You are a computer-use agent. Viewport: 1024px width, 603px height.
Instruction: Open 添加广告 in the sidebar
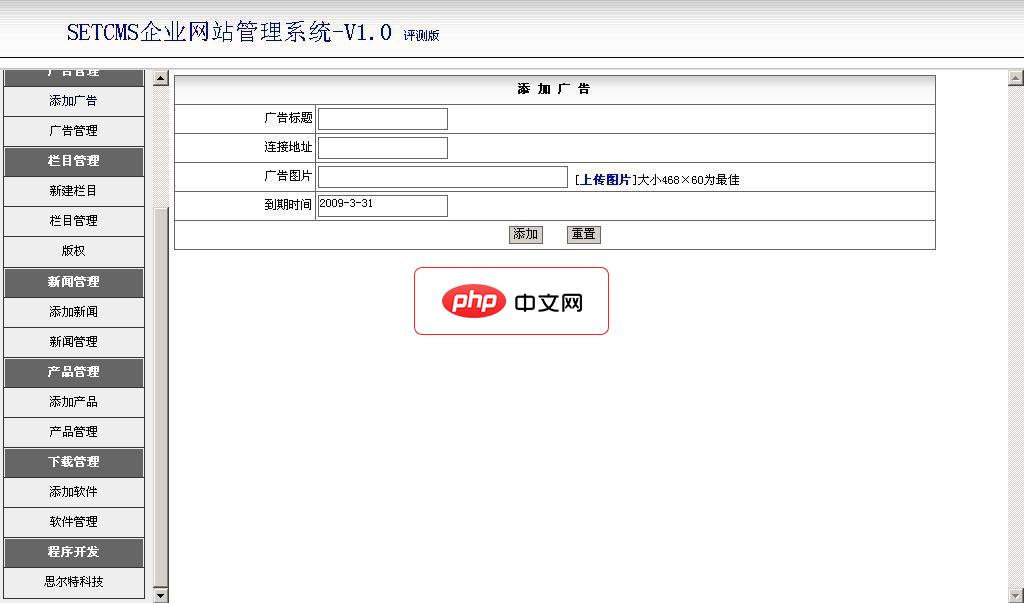tap(73, 101)
